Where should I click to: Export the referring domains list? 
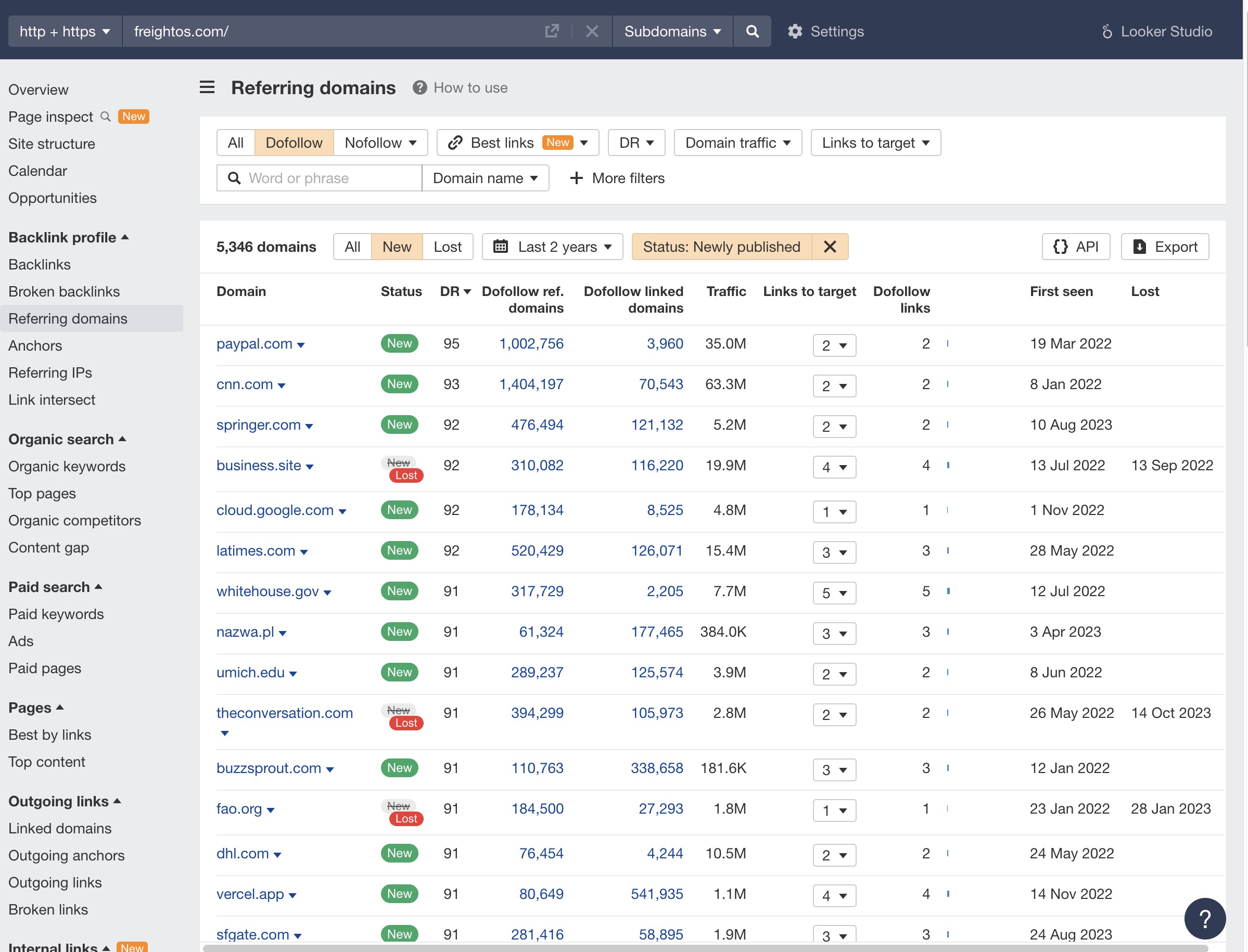[1164, 247]
